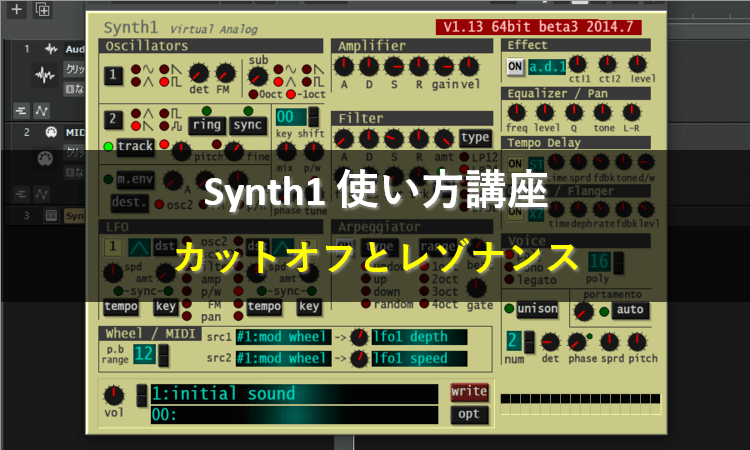Click the add track plus icon
The height and width of the screenshot is (450, 750).
16,9
